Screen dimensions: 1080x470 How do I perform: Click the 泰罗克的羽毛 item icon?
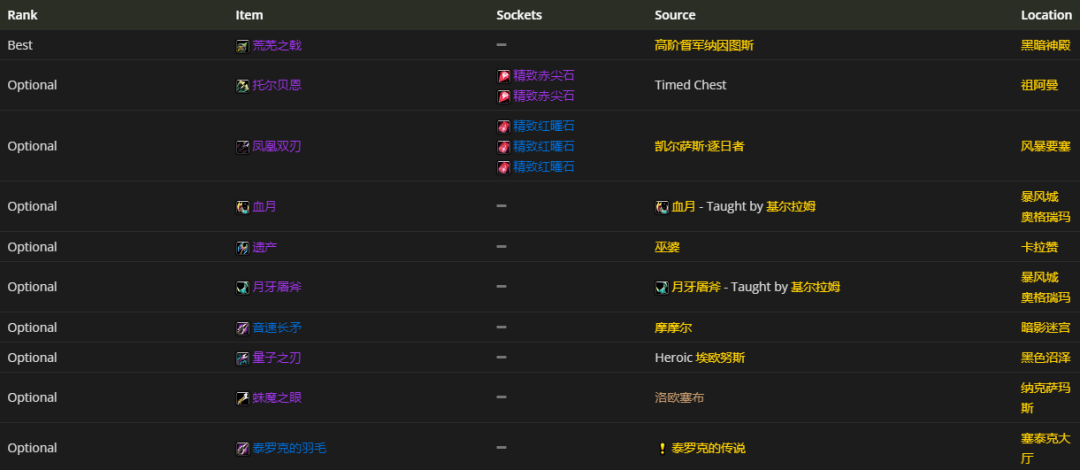point(242,448)
